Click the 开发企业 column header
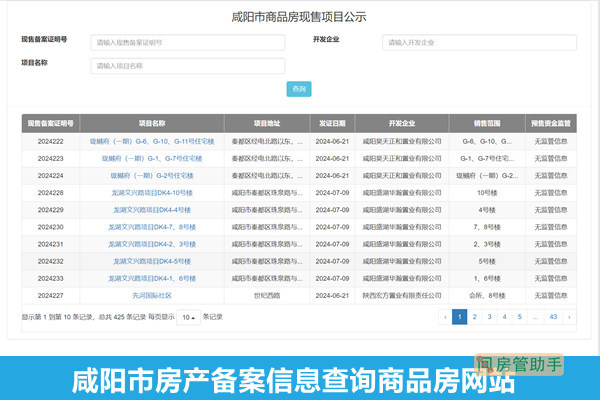 click(x=402, y=123)
